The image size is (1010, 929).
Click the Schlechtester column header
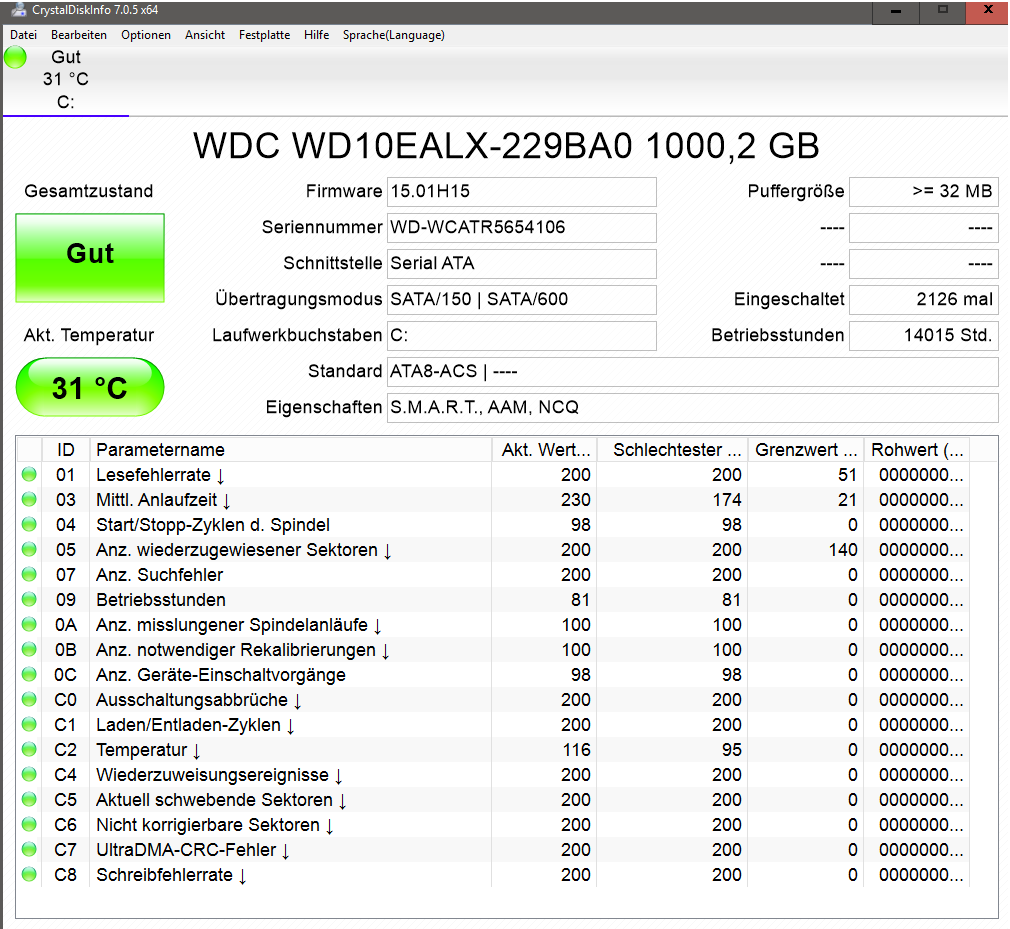click(x=672, y=450)
